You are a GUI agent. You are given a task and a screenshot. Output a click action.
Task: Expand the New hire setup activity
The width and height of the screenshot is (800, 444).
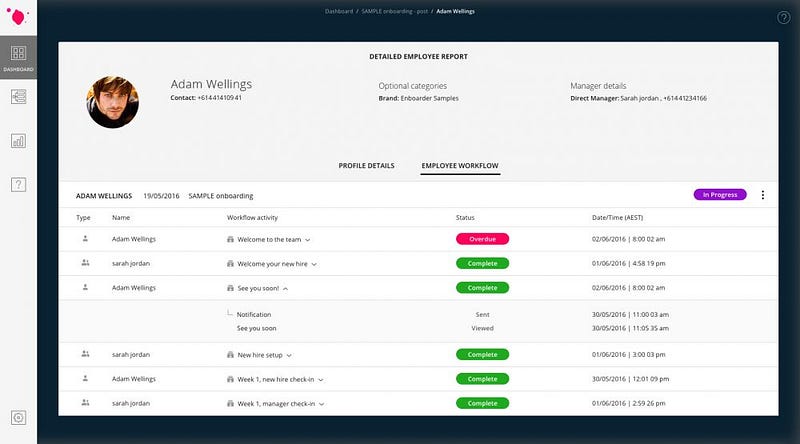pos(289,355)
